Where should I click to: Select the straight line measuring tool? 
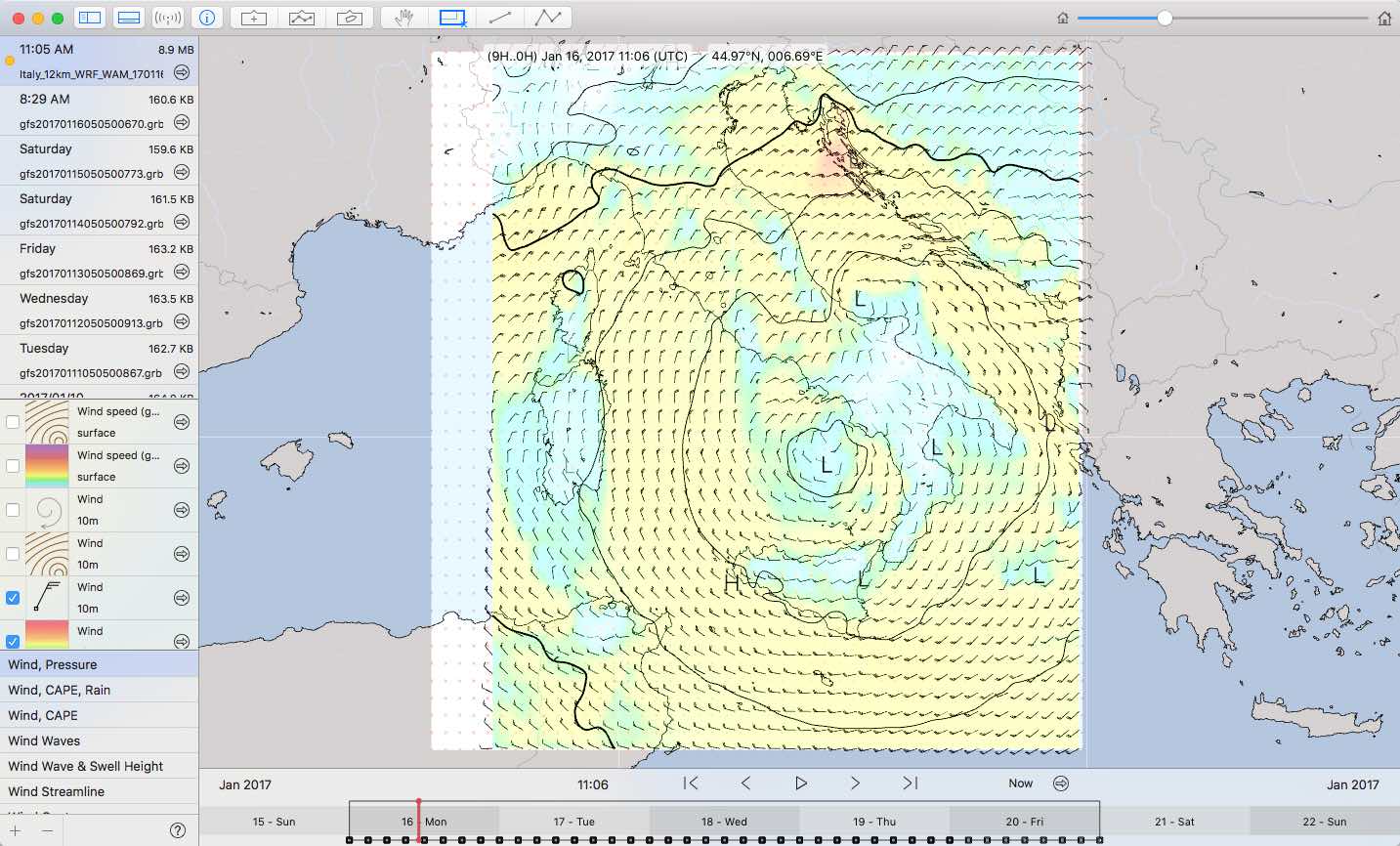tap(500, 18)
